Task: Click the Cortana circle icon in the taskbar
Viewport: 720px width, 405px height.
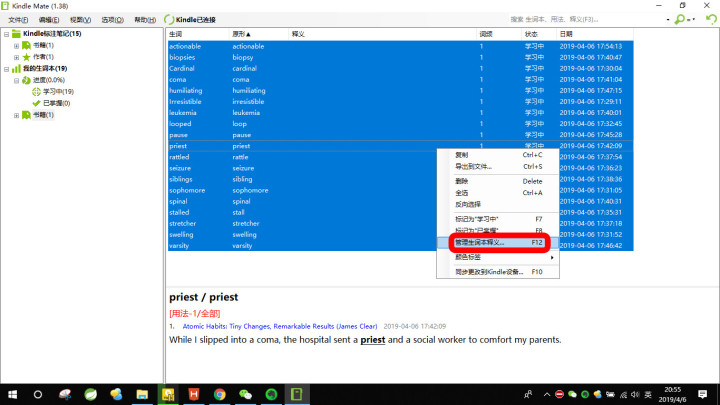Action: 38,394
